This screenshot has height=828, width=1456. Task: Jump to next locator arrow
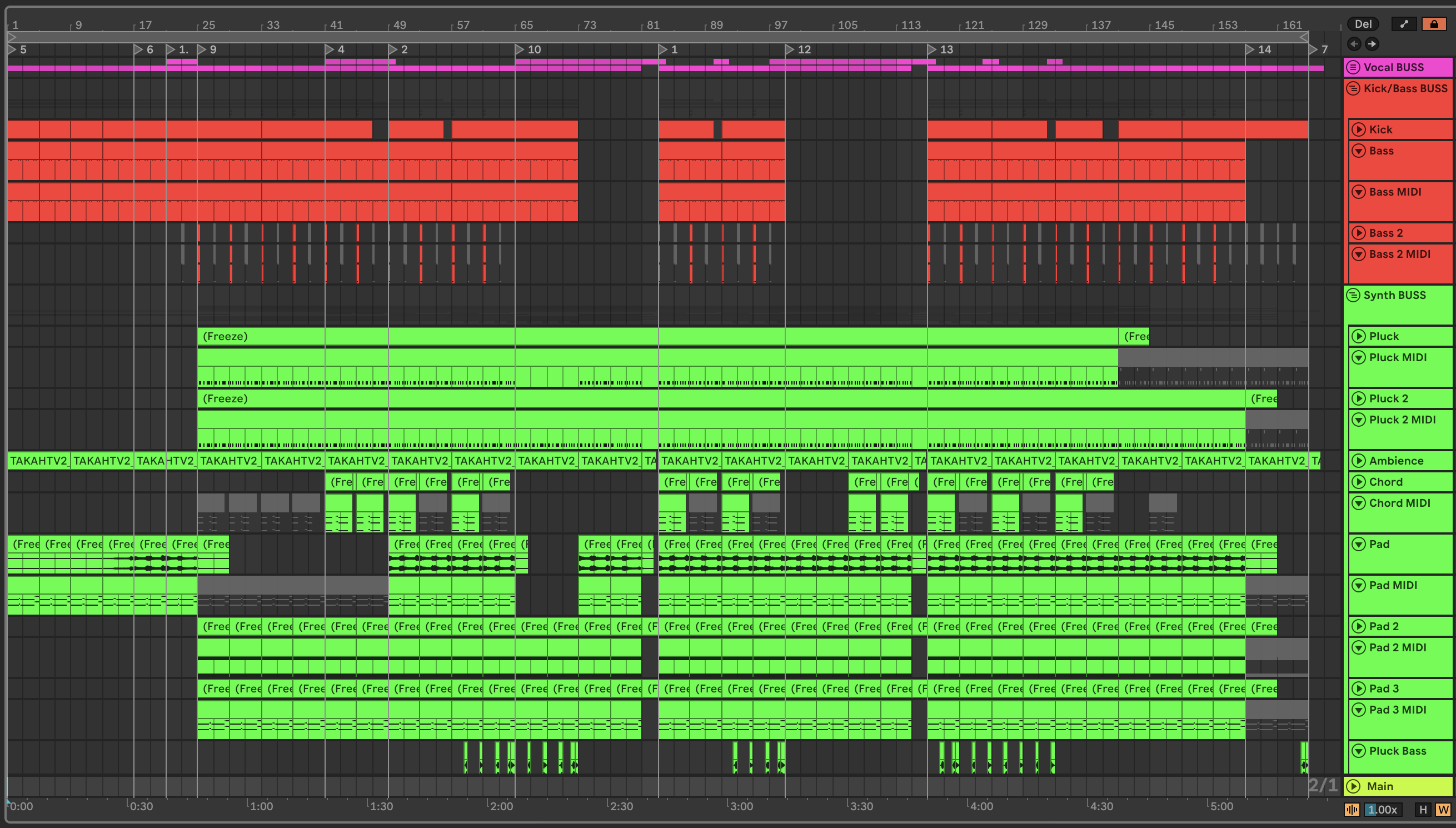click(1372, 44)
